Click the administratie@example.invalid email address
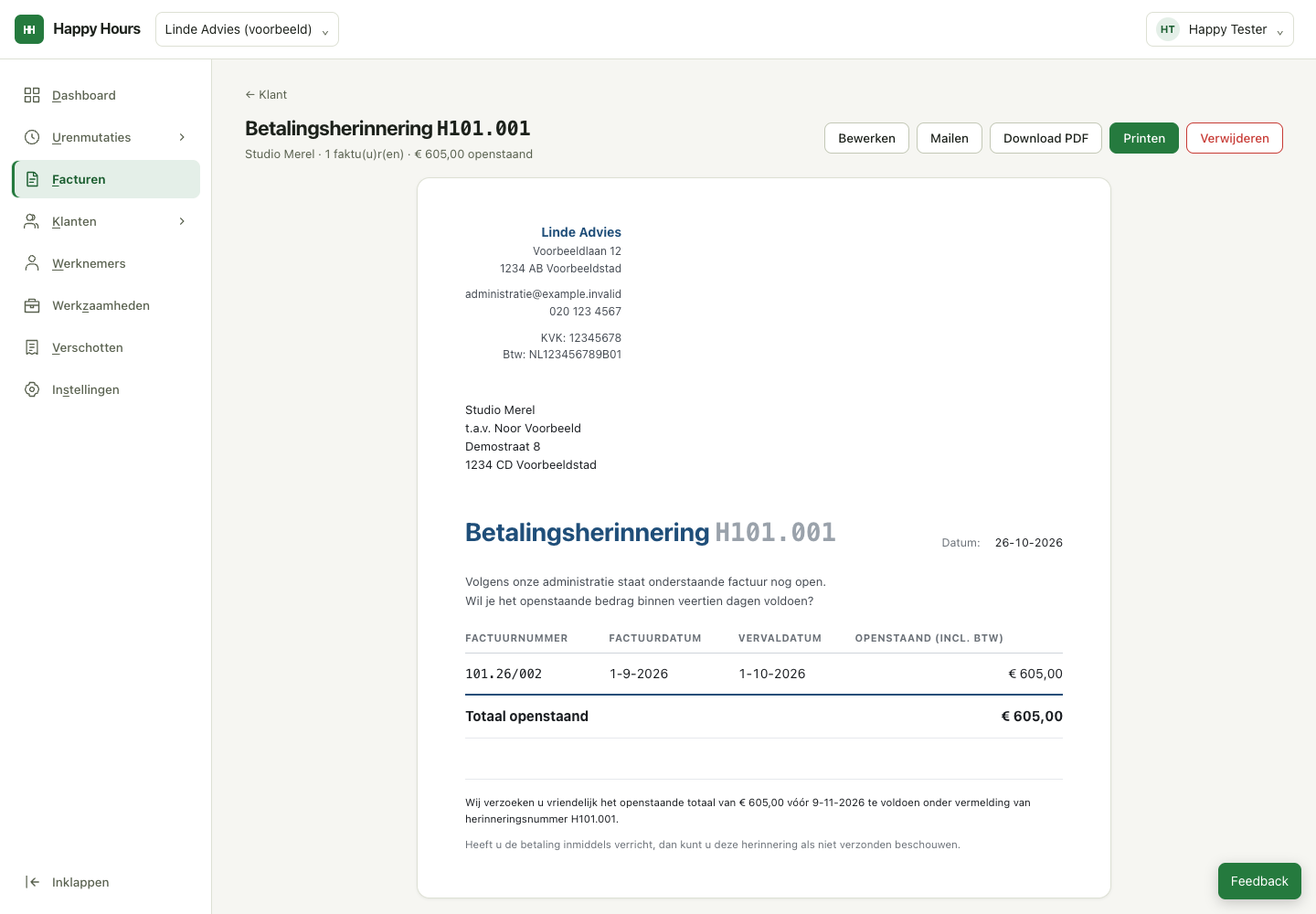 [x=543, y=294]
